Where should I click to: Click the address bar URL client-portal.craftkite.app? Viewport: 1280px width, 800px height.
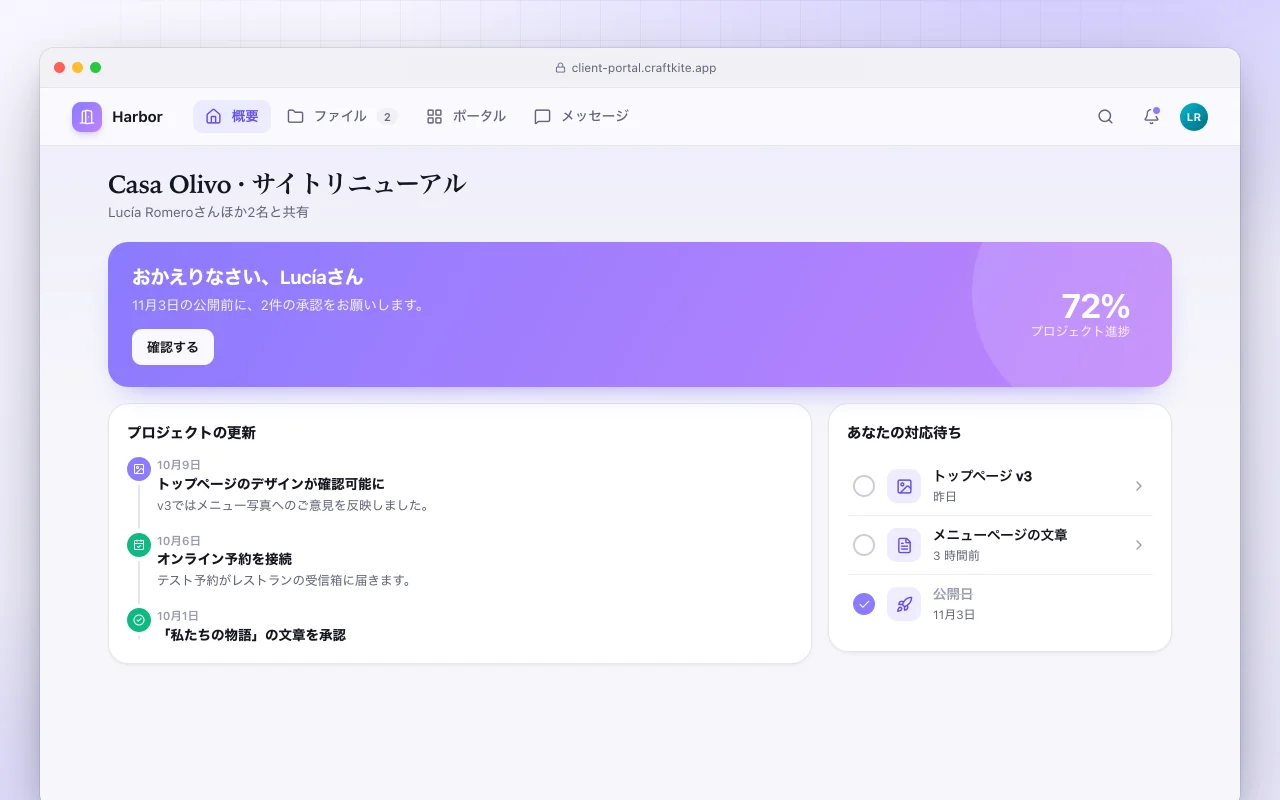click(644, 68)
